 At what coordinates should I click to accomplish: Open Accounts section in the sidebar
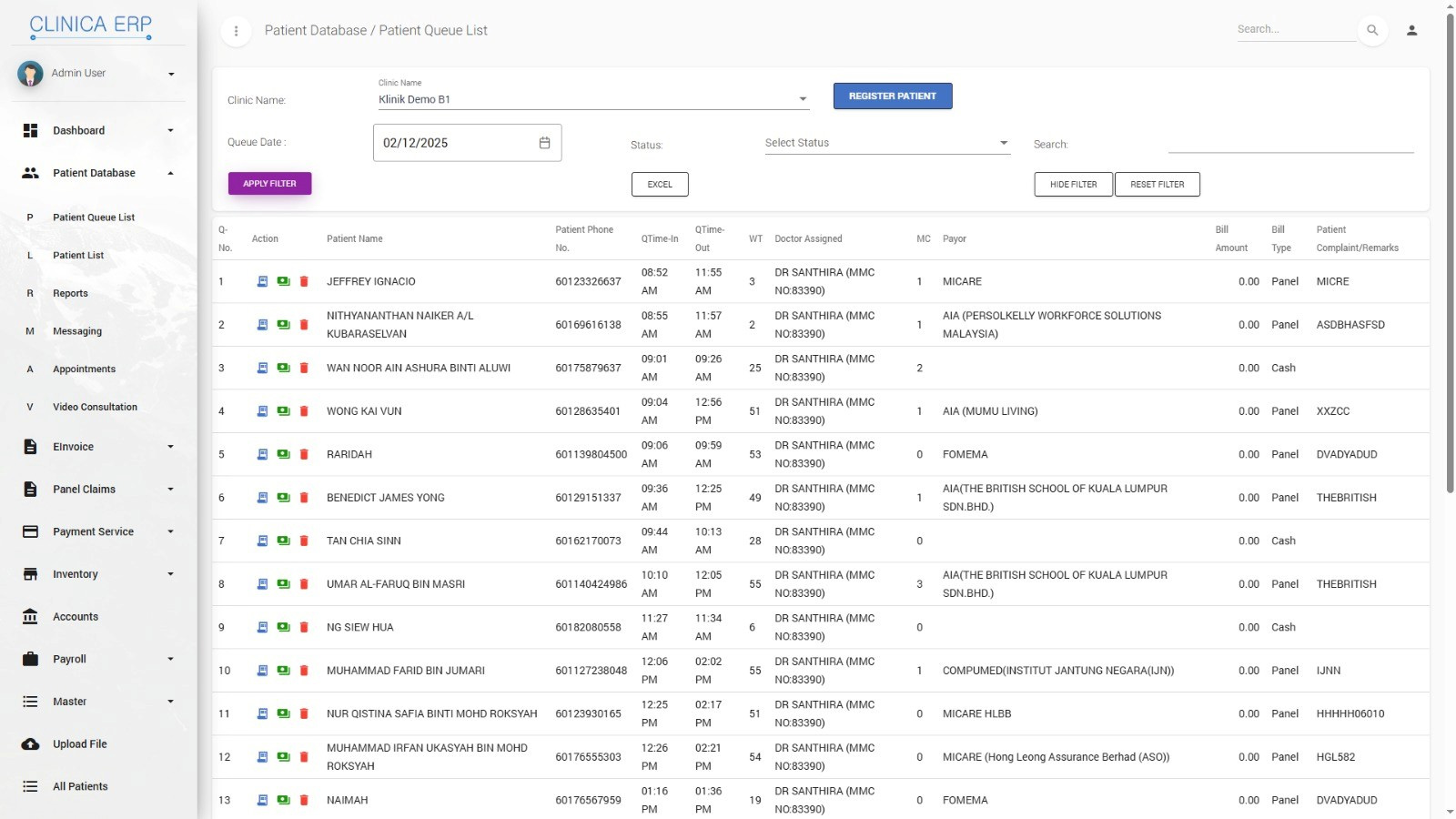point(76,617)
